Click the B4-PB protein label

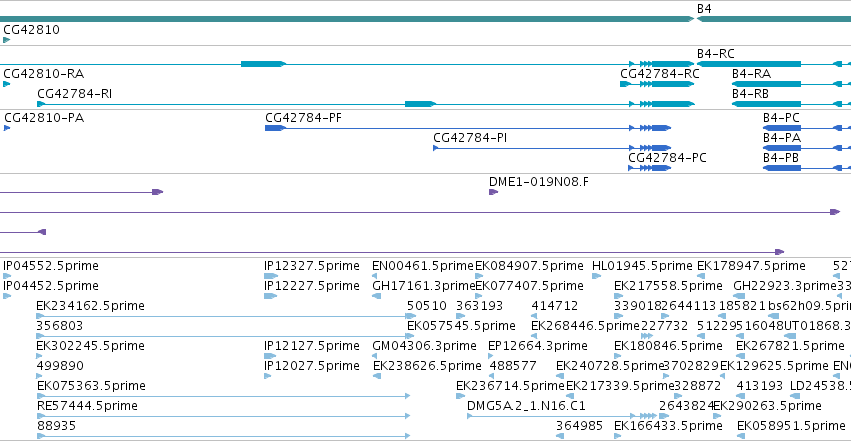tap(780, 158)
